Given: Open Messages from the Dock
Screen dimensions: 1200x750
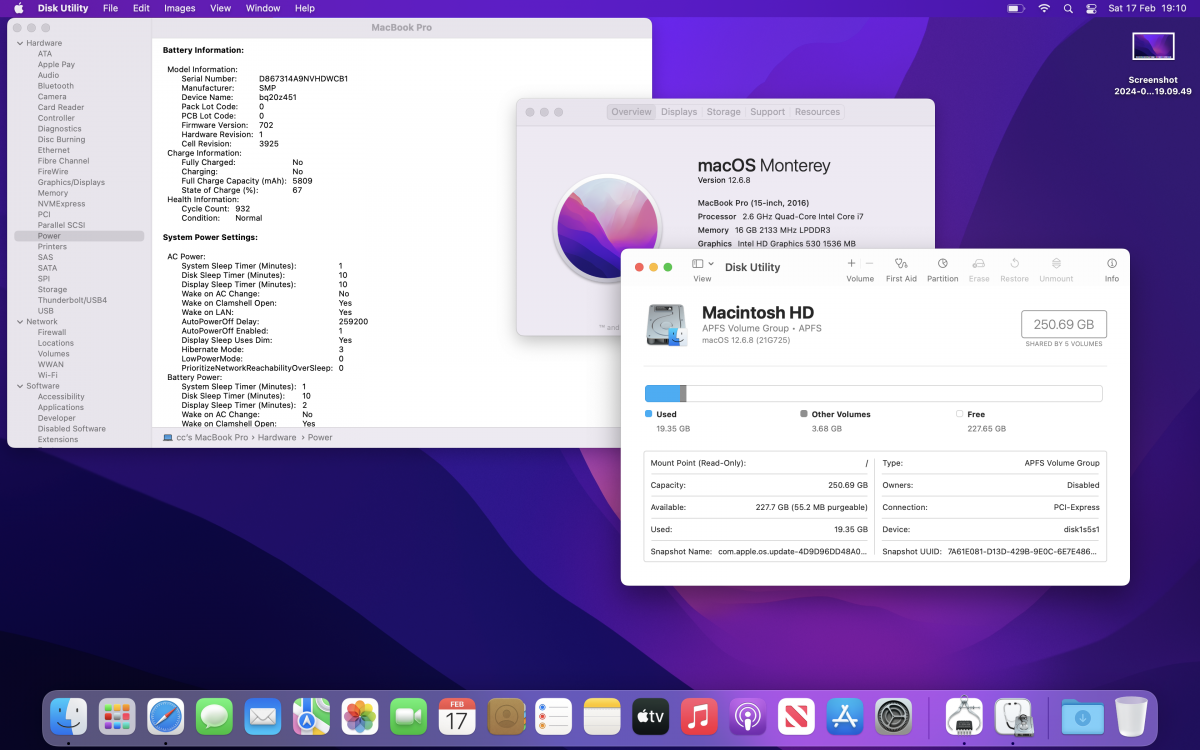Looking at the screenshot, I should pyautogui.click(x=214, y=716).
